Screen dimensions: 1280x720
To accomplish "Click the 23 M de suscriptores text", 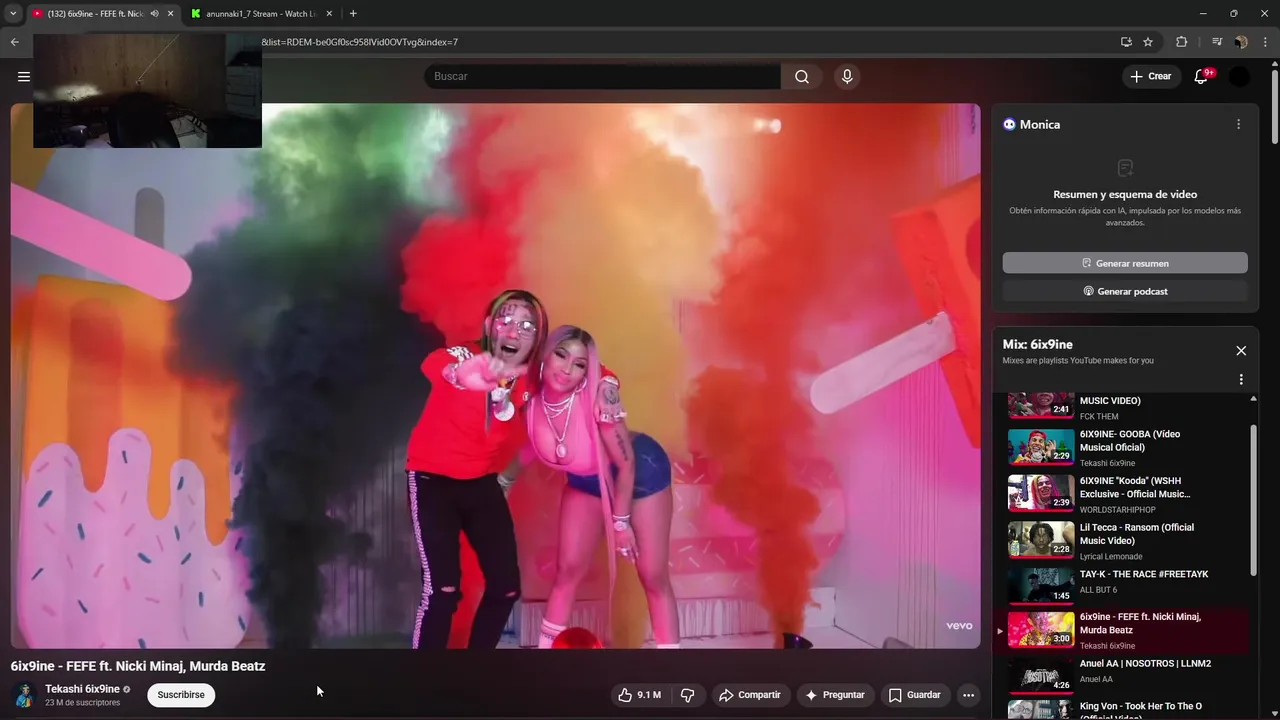I will tap(82, 703).
